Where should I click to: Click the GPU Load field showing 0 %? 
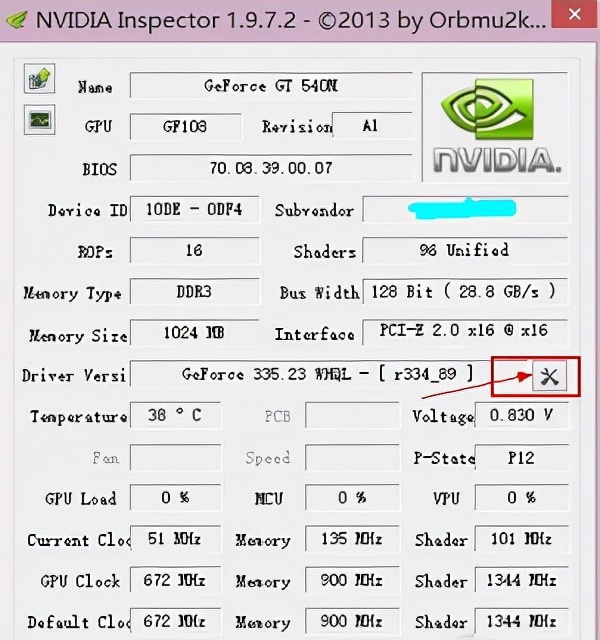coord(176,498)
